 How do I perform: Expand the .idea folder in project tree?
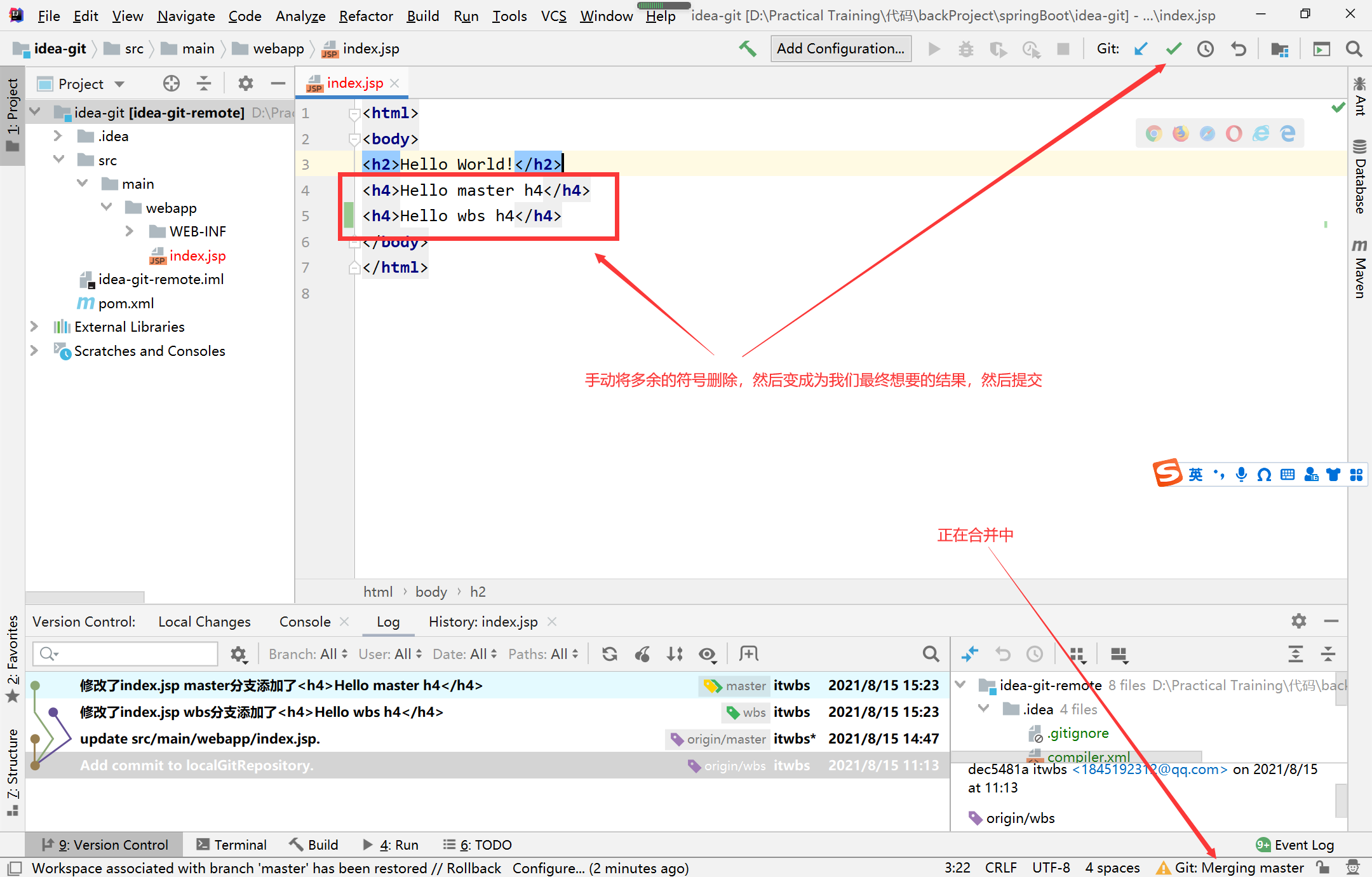click(58, 136)
